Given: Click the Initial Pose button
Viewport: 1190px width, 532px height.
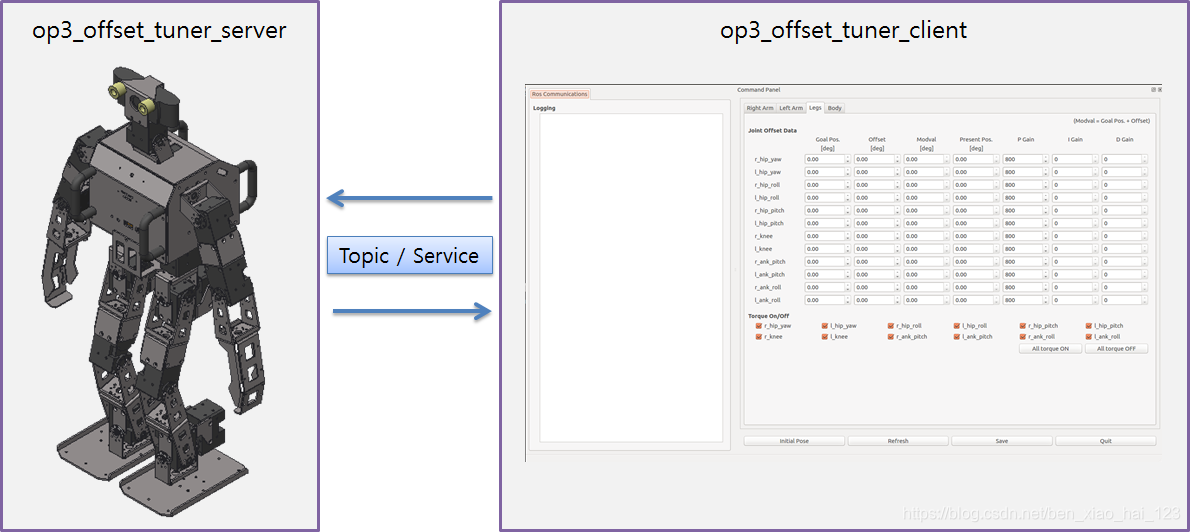Looking at the screenshot, I should click(x=794, y=441).
